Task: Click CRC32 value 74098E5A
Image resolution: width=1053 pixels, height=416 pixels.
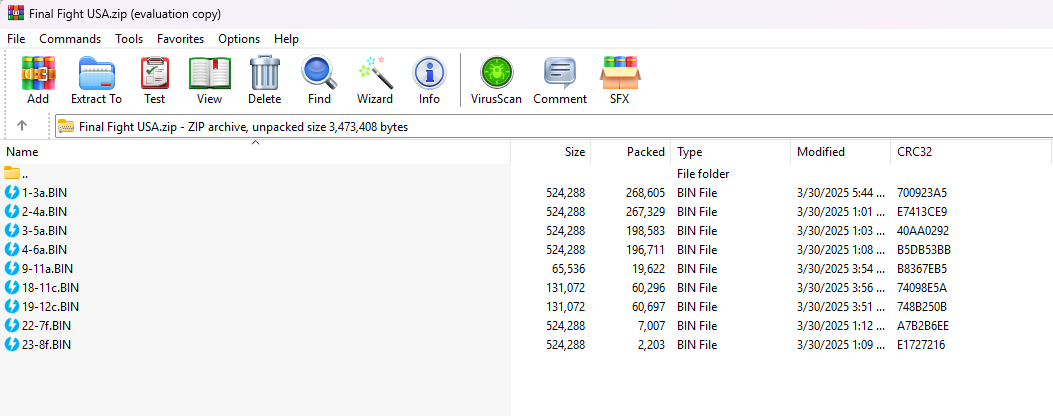Action: (x=922, y=288)
